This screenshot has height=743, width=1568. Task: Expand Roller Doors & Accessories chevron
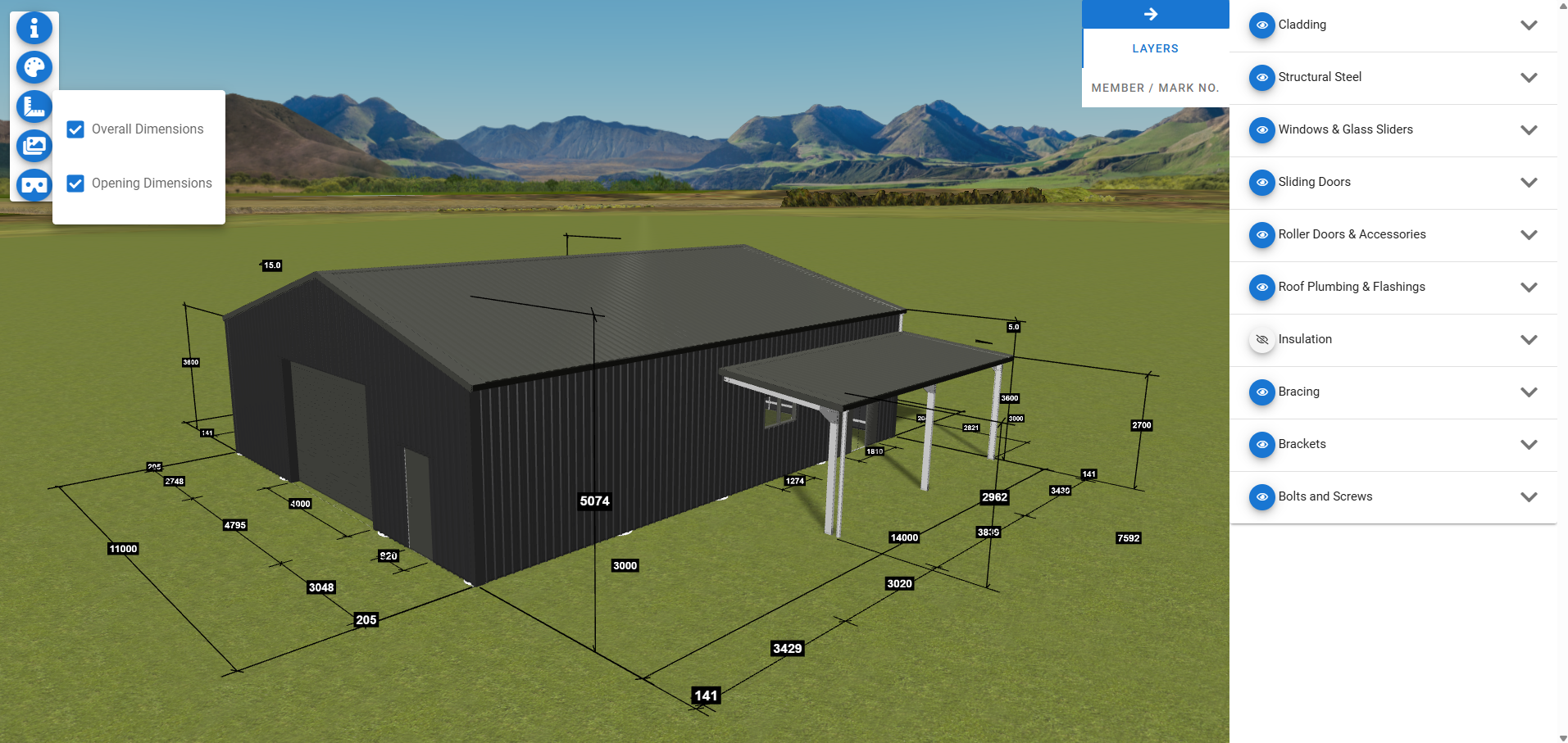(x=1529, y=235)
